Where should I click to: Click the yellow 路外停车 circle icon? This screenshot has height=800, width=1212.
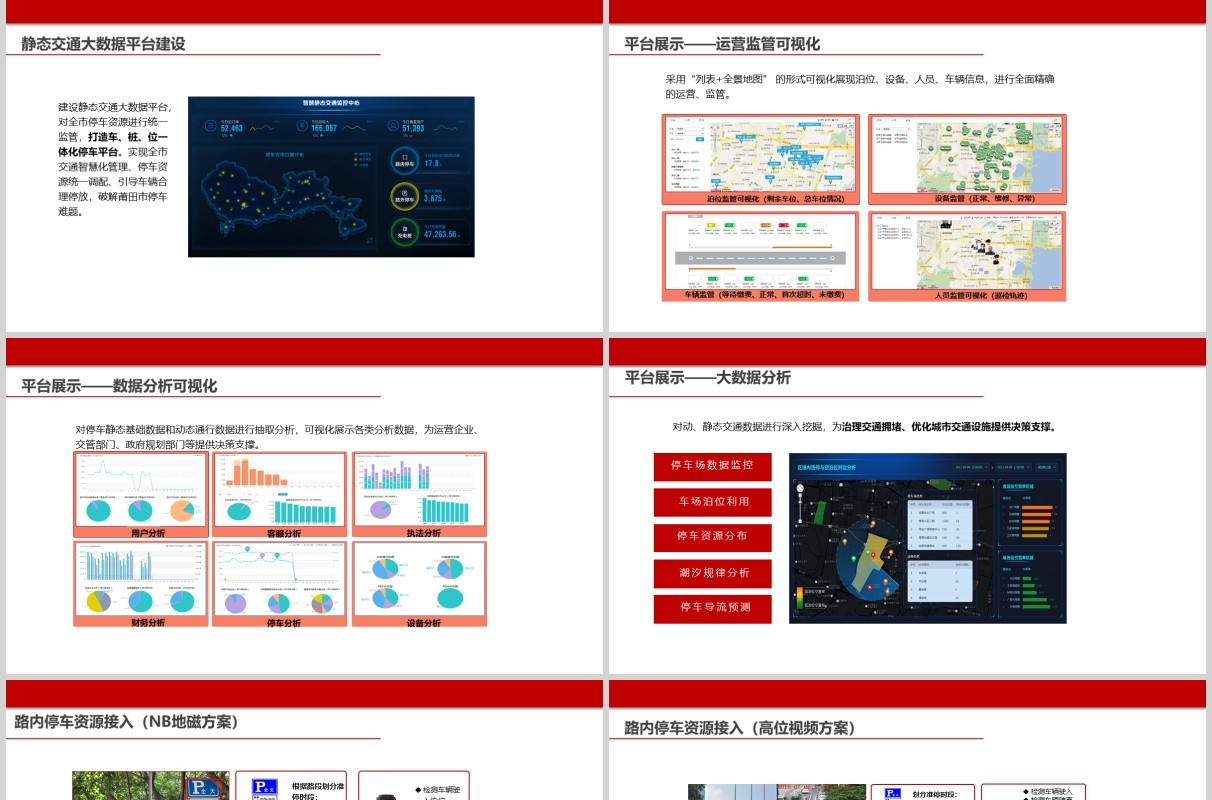click(x=404, y=197)
